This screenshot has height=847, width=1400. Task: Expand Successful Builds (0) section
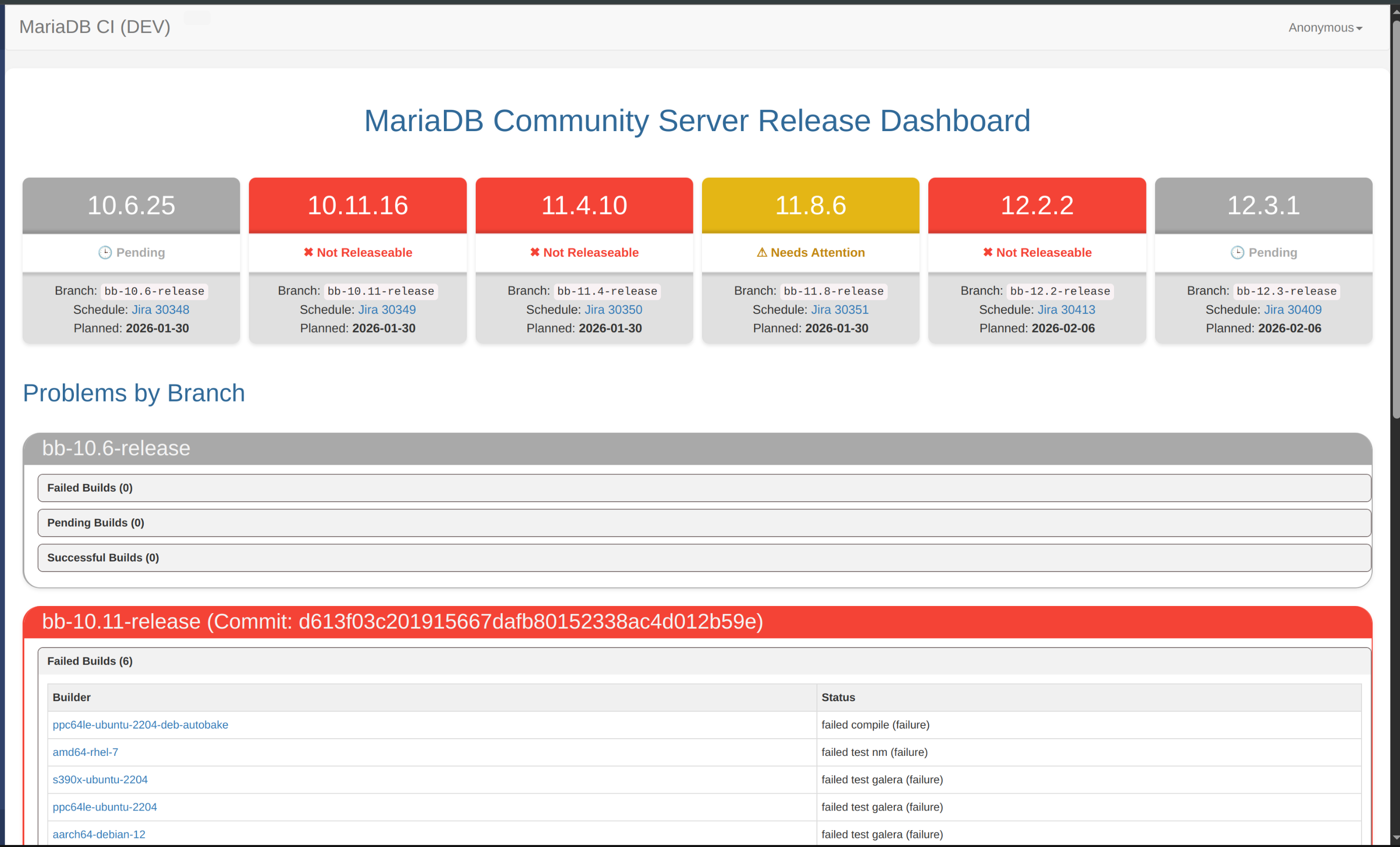coord(103,557)
